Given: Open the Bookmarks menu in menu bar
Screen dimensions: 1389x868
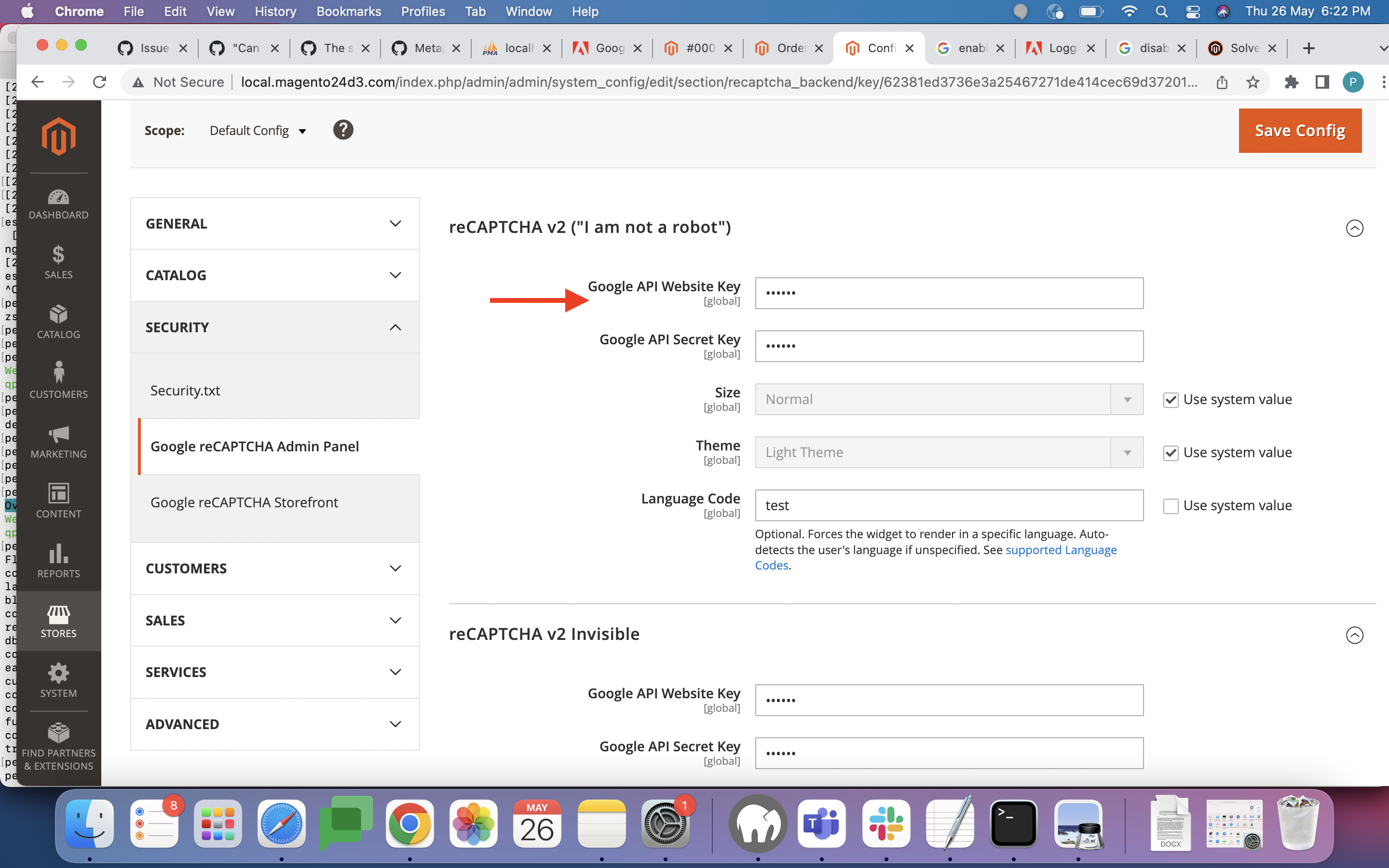Looking at the screenshot, I should pos(348,12).
